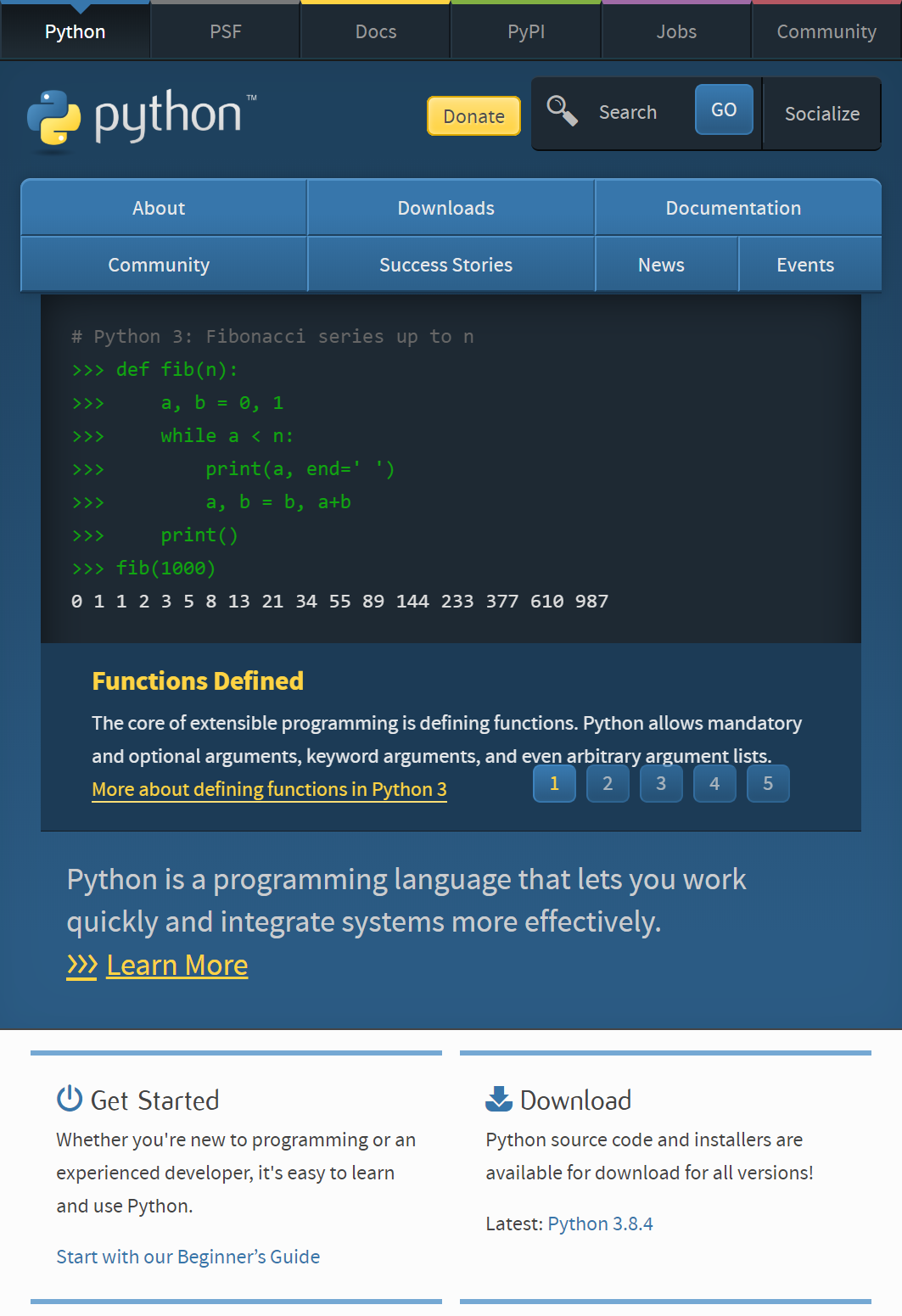Click the Python logo icon
This screenshot has width=902, height=1316.
(x=53, y=118)
